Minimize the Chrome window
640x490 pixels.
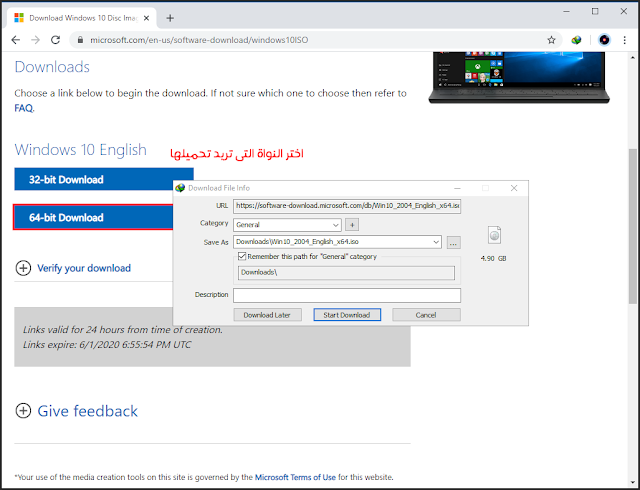point(566,11)
